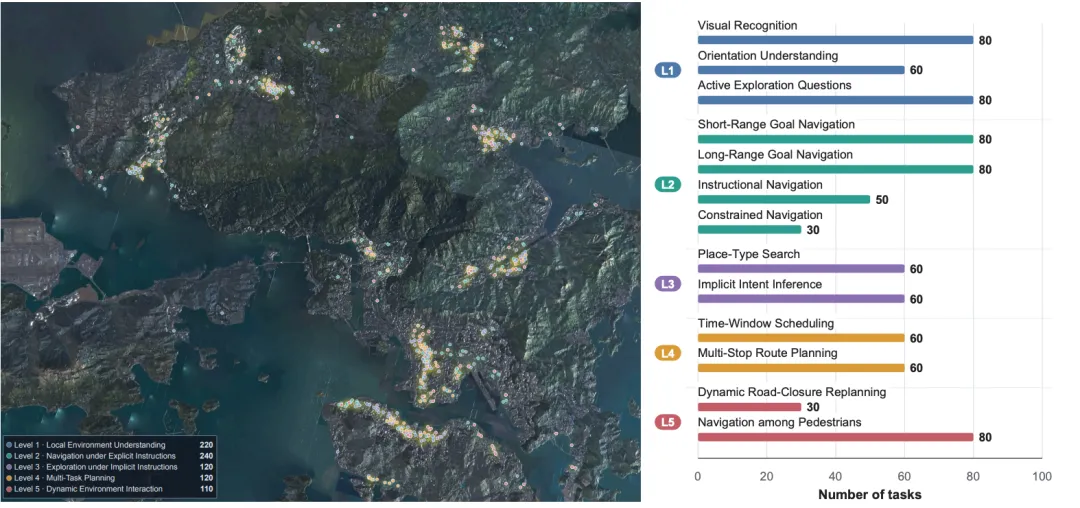Click the x-axis tick label 100
The image size is (1080, 508).
[x=1042, y=476]
